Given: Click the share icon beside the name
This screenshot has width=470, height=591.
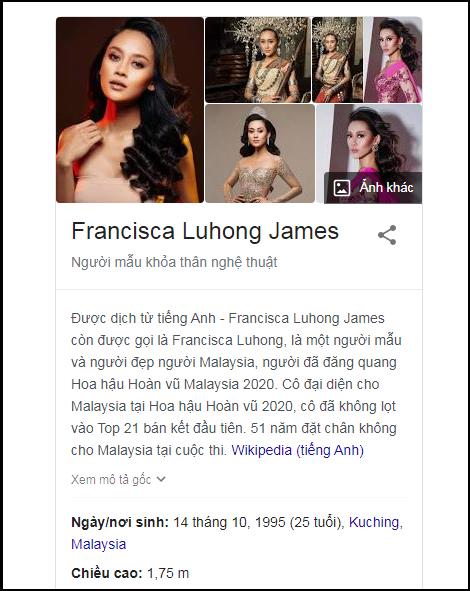Looking at the screenshot, I should 387,235.
